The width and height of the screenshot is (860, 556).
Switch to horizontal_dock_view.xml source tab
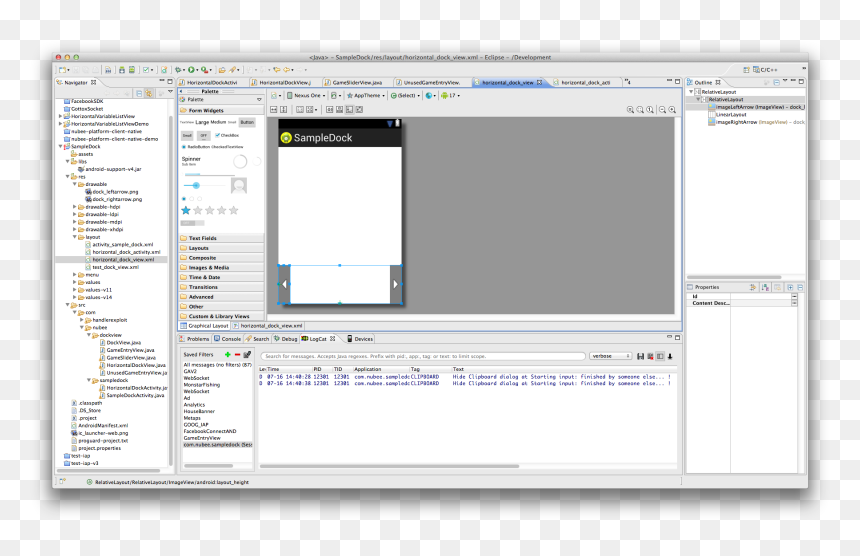coord(268,326)
